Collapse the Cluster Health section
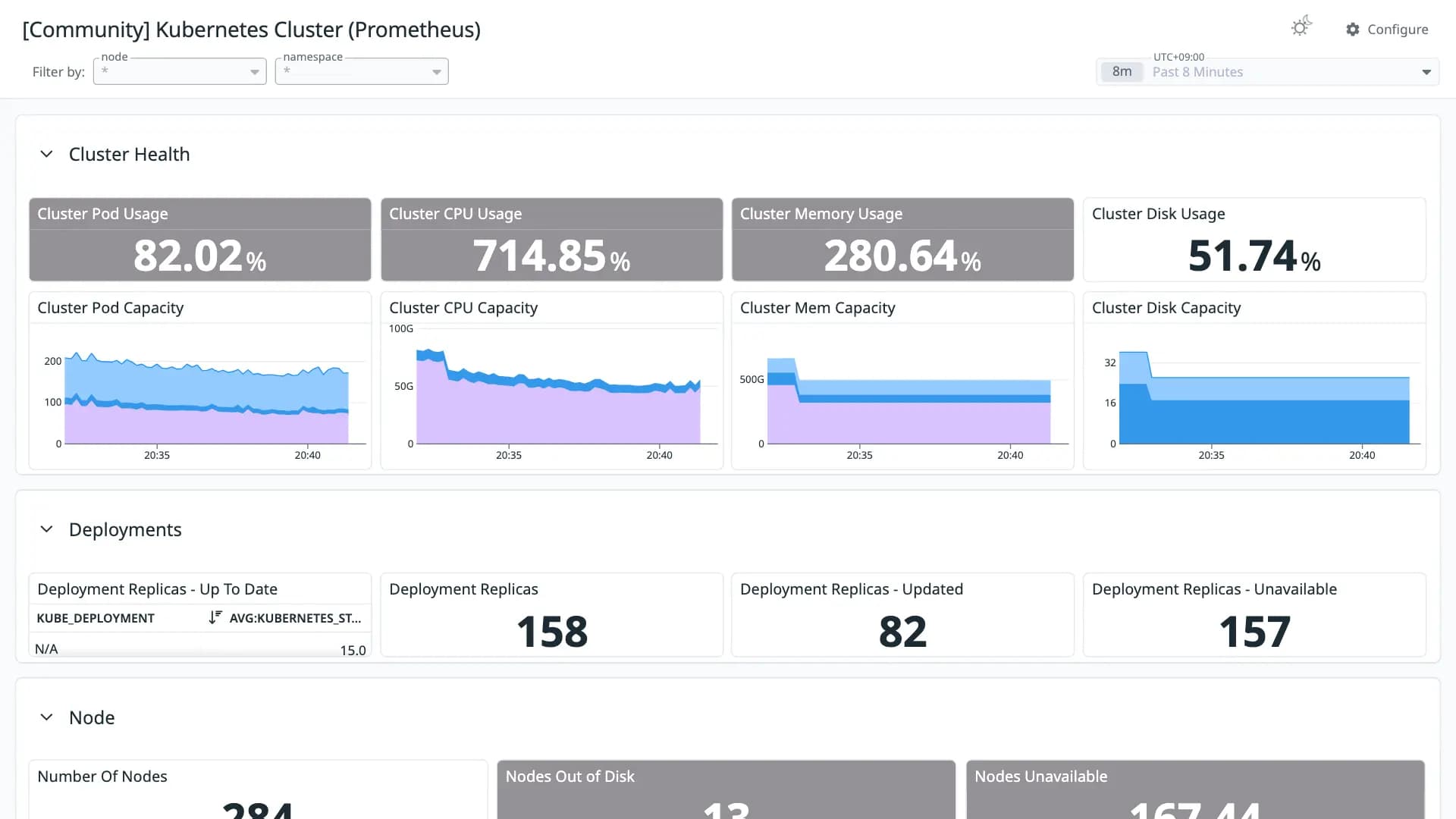 [x=46, y=154]
